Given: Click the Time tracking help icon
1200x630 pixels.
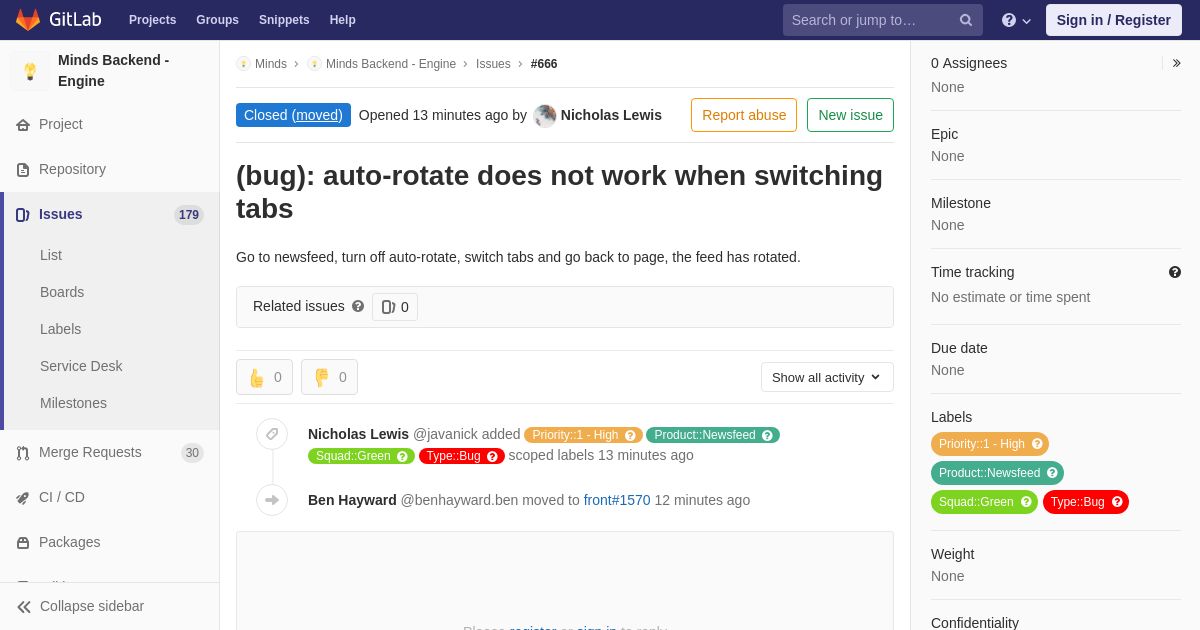Looking at the screenshot, I should pyautogui.click(x=1174, y=272).
